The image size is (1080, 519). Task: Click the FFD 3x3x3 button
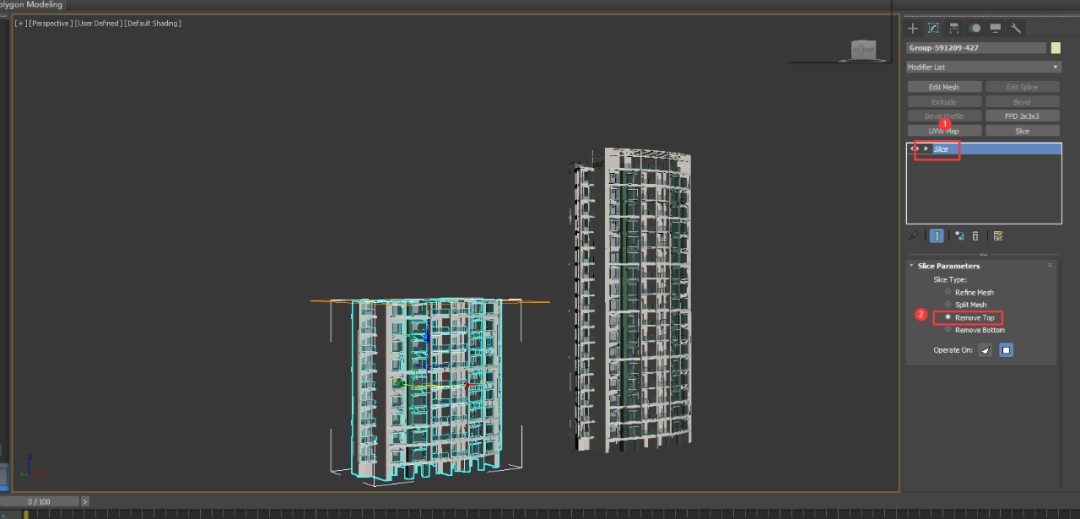[1022, 116]
